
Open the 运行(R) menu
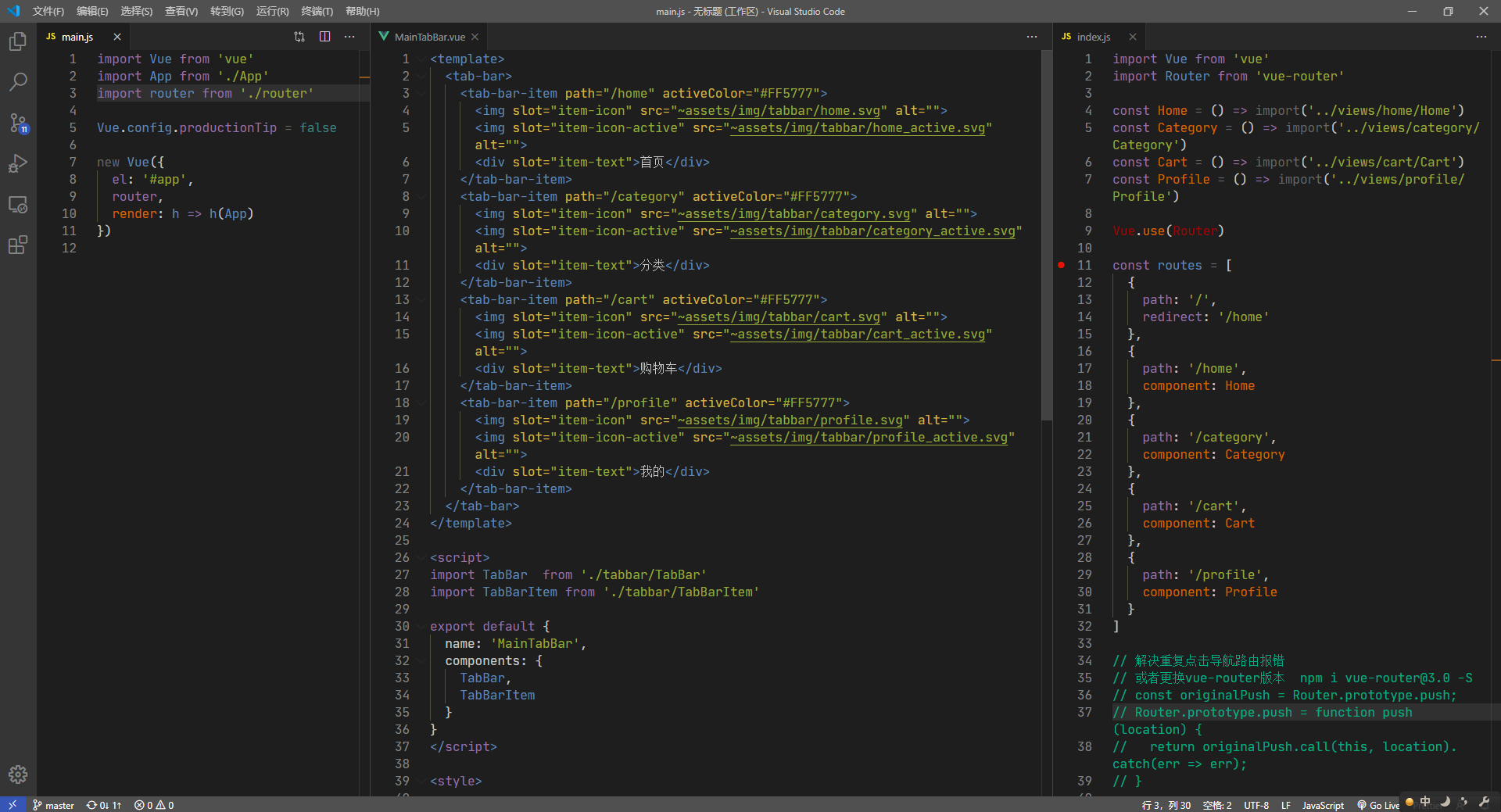click(x=273, y=11)
